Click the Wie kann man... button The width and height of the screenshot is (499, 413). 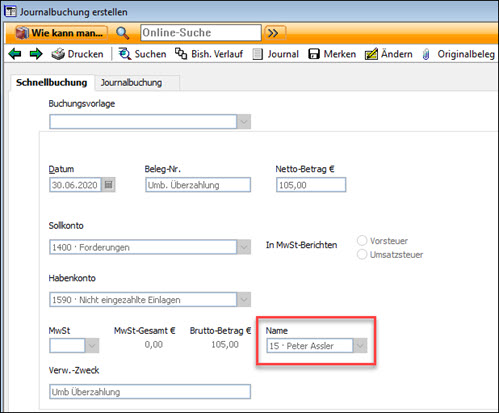coord(61,33)
